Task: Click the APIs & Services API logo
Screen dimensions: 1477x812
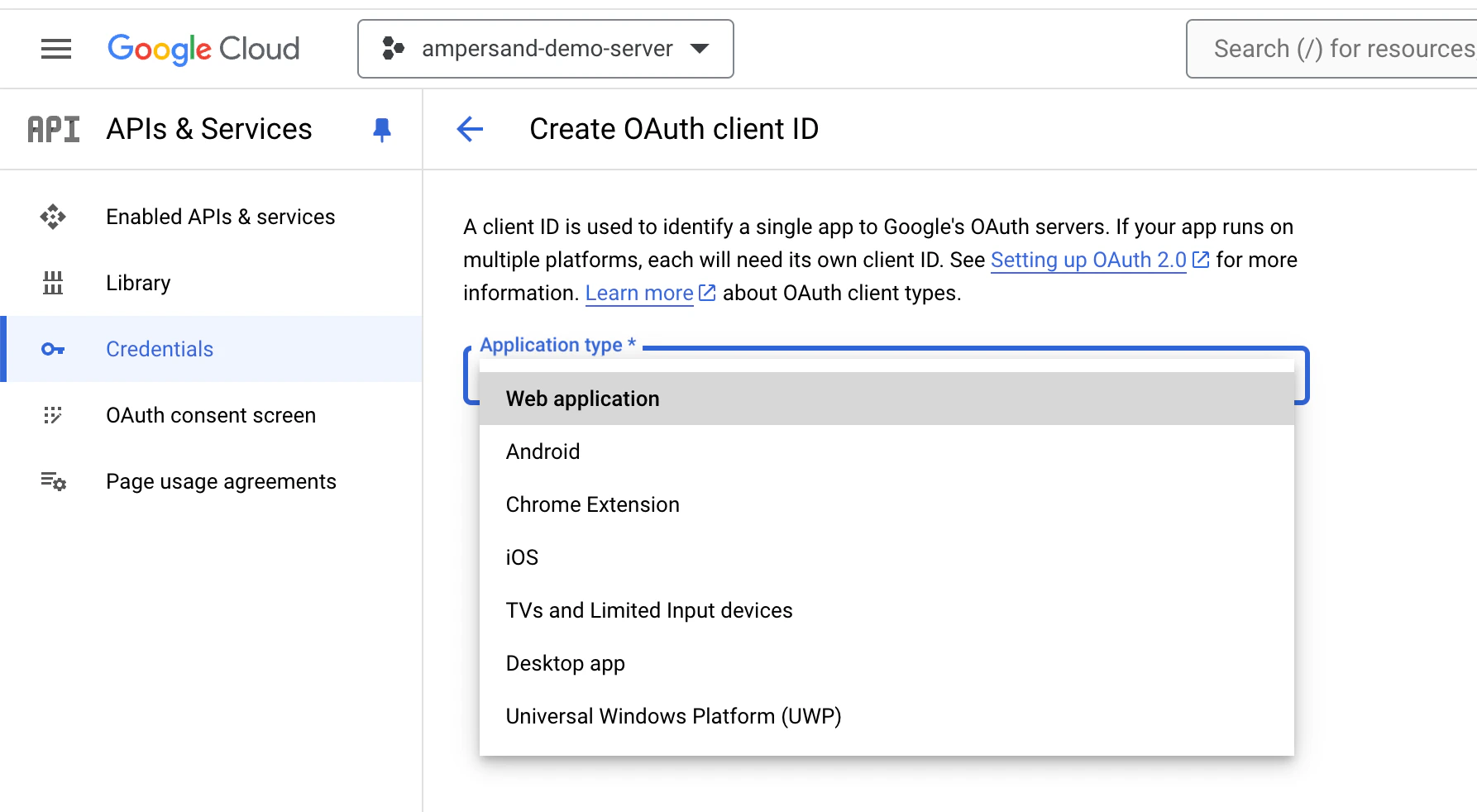Action: click(x=52, y=129)
